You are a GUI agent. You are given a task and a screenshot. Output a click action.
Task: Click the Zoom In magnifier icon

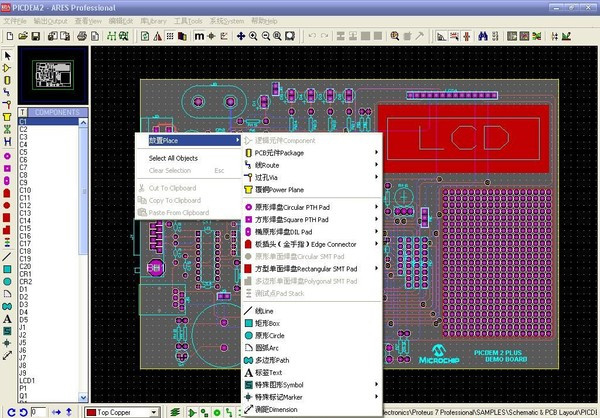point(253,36)
